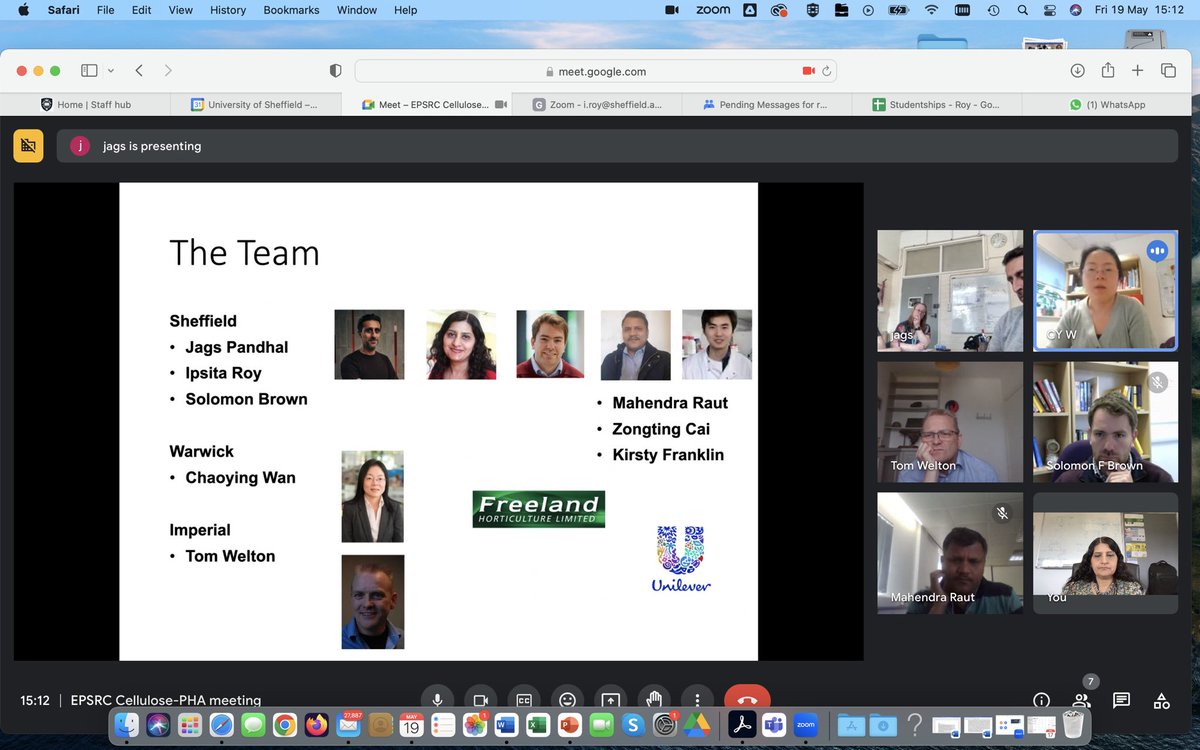Open Firefox from the Dock
The image size is (1200, 750).
316,724
